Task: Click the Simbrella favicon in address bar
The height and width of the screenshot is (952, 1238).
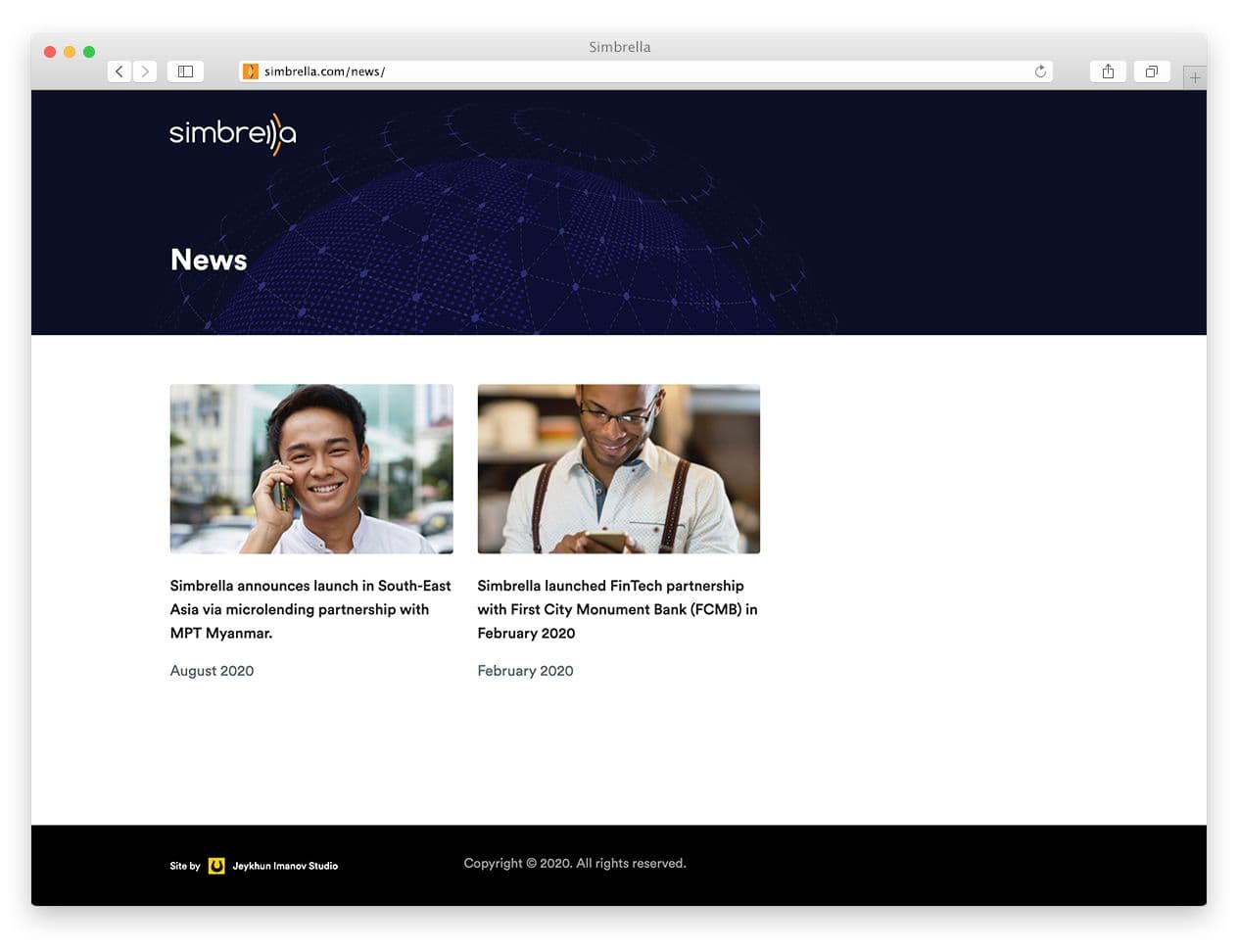Action: pyautogui.click(x=251, y=71)
